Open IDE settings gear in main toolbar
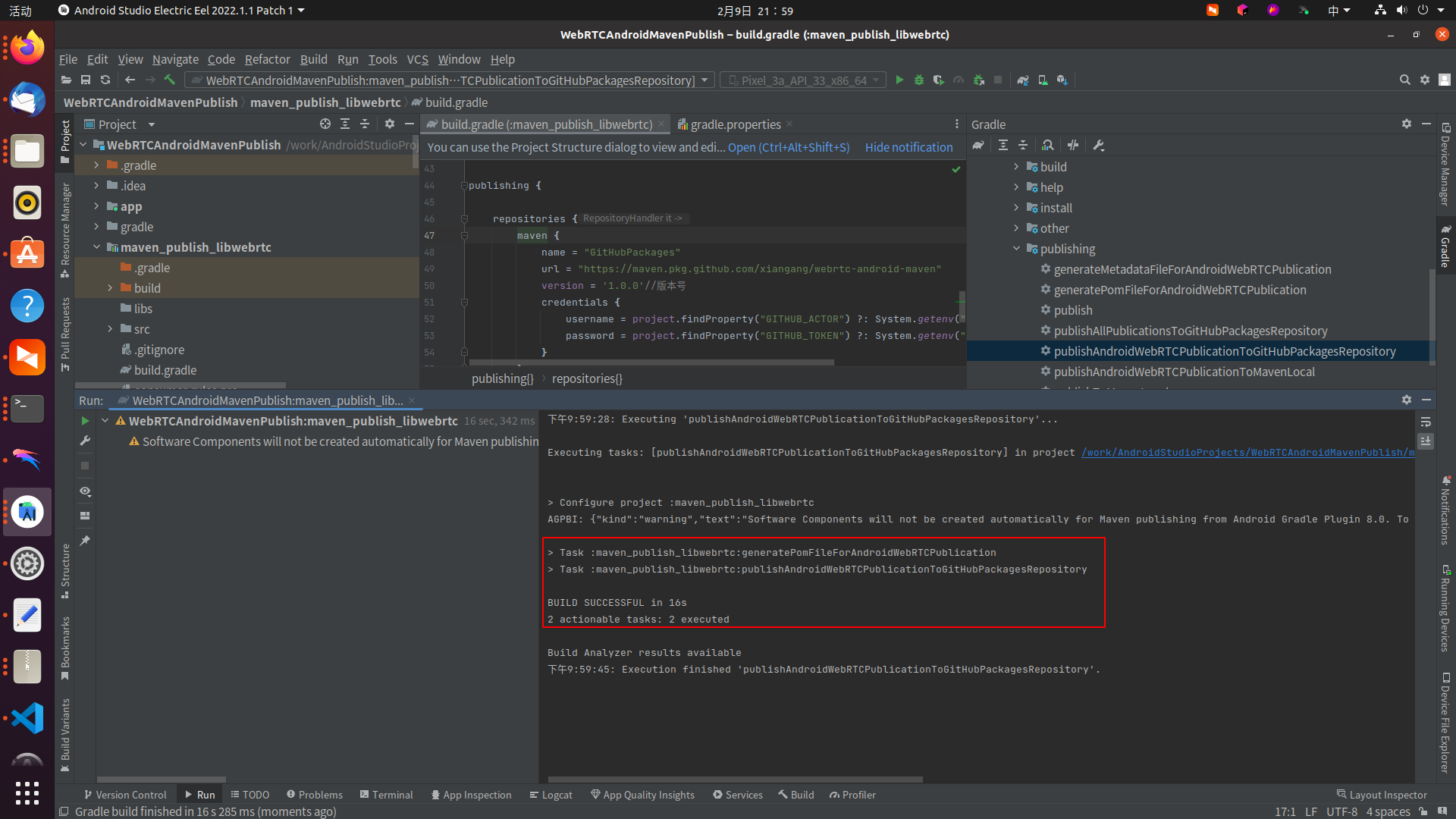The image size is (1456, 819). pos(1425,80)
